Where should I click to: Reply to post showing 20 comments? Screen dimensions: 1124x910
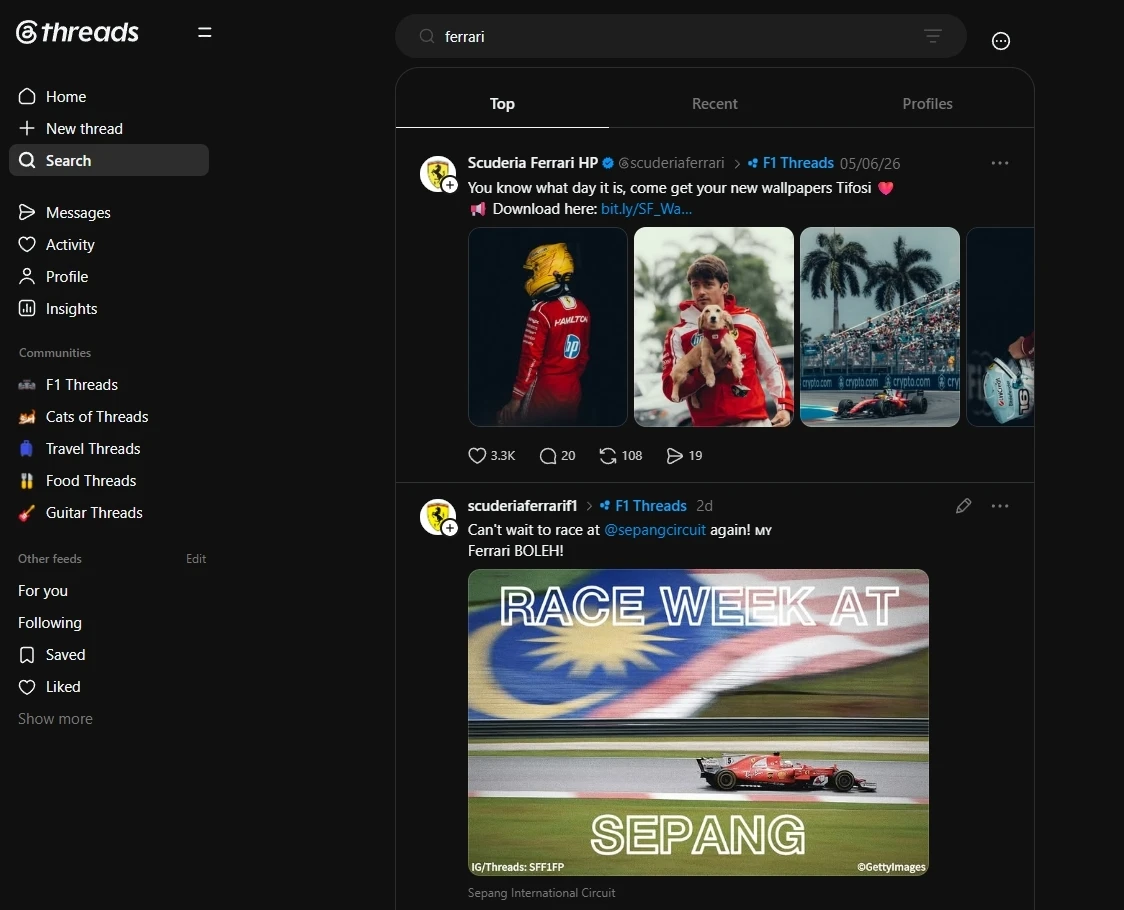tap(557, 455)
